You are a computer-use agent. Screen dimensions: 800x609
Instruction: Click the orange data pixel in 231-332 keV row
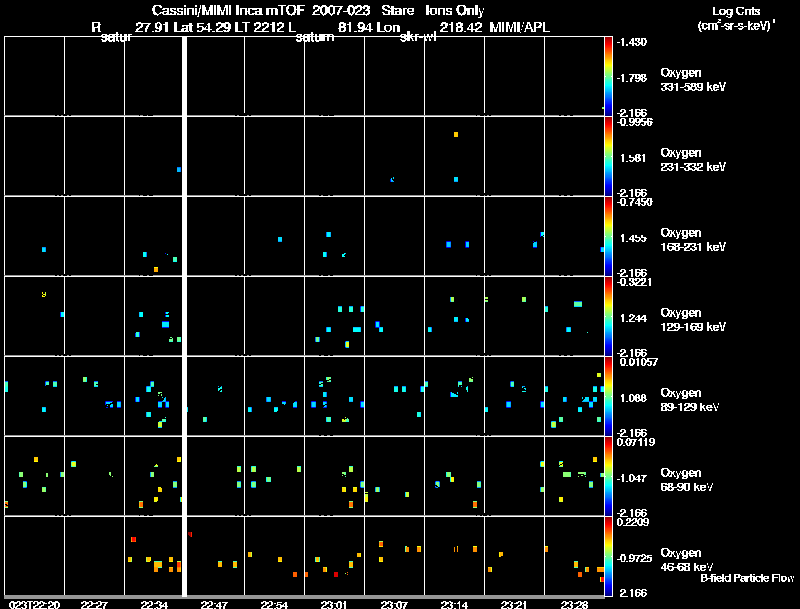click(456, 135)
